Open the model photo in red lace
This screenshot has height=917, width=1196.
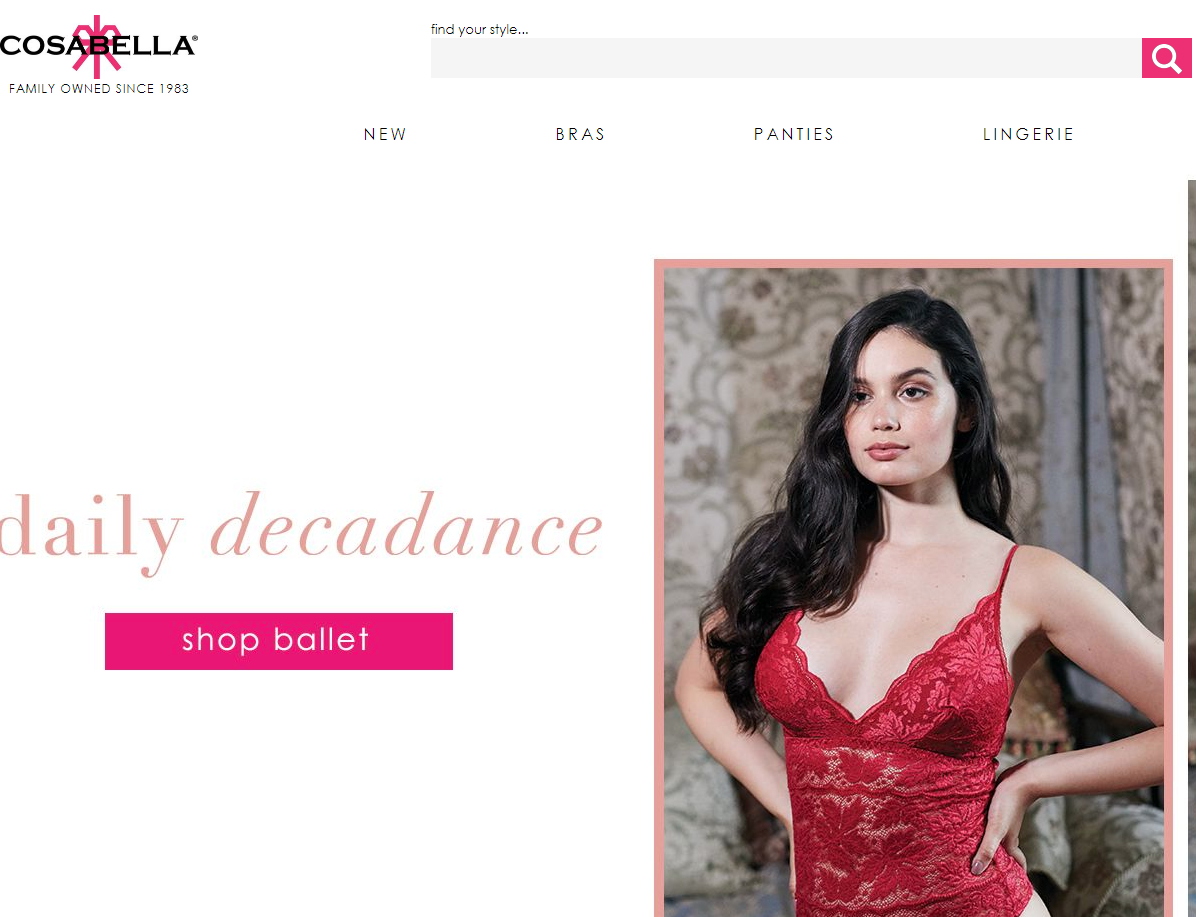(913, 591)
